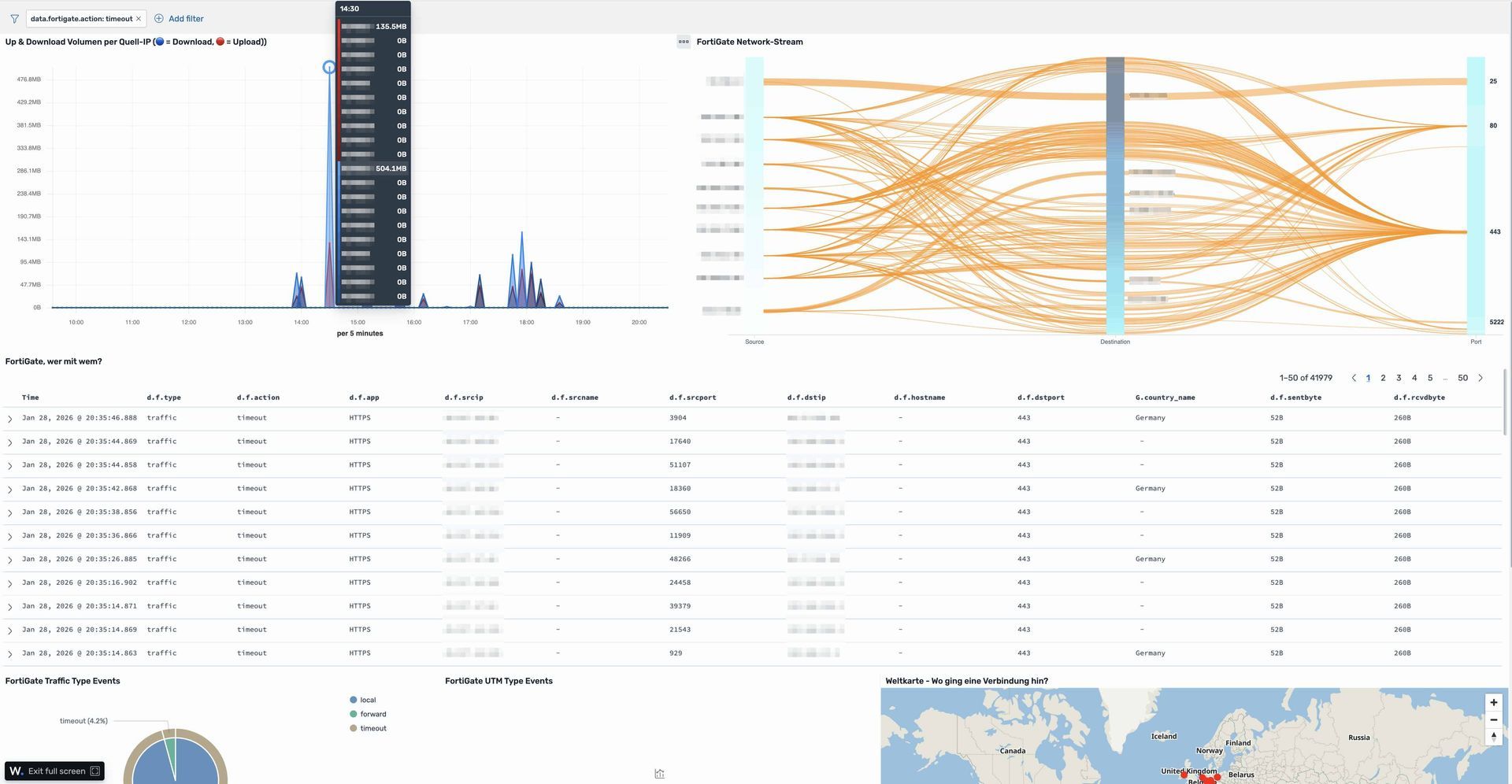Click the timeout (4.2%) pie label
This screenshot has height=784, width=1512.
[x=83, y=721]
